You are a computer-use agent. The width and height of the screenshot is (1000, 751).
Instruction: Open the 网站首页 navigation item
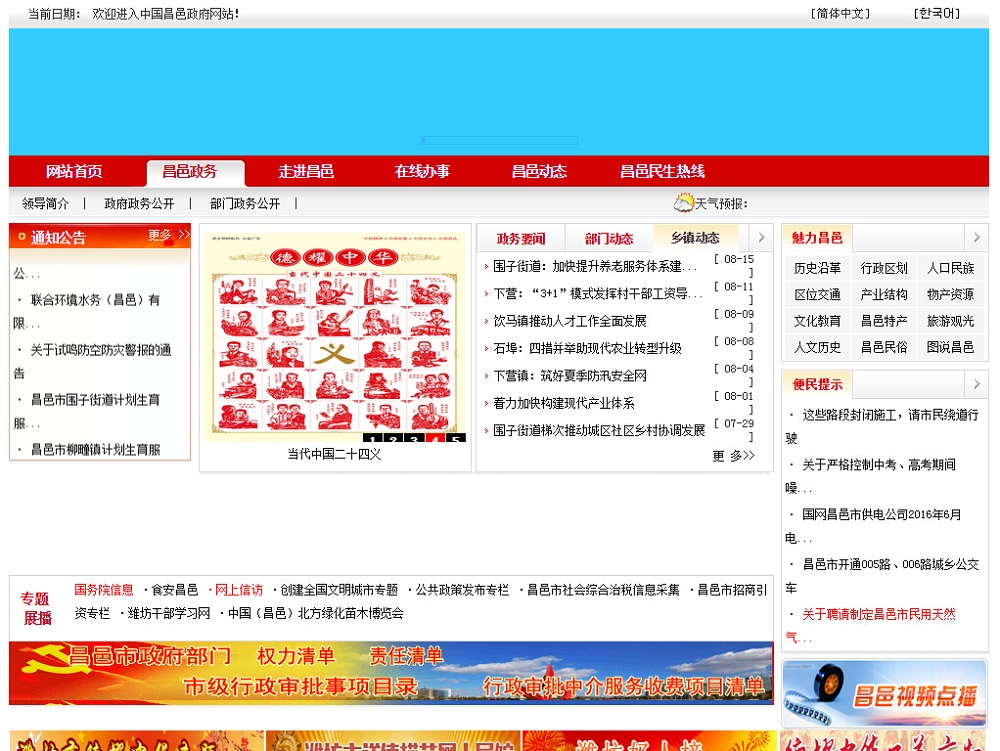[x=74, y=171]
